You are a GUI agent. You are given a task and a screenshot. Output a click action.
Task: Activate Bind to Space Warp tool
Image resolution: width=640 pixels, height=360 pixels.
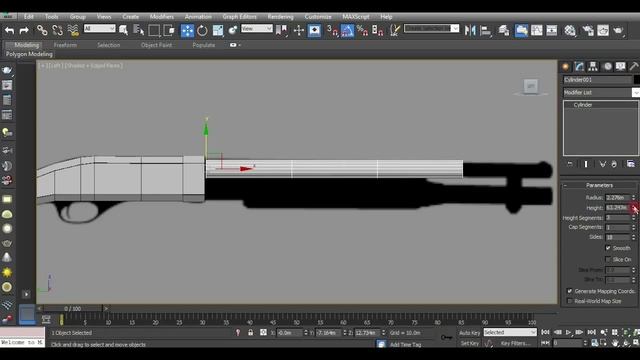coord(73,30)
